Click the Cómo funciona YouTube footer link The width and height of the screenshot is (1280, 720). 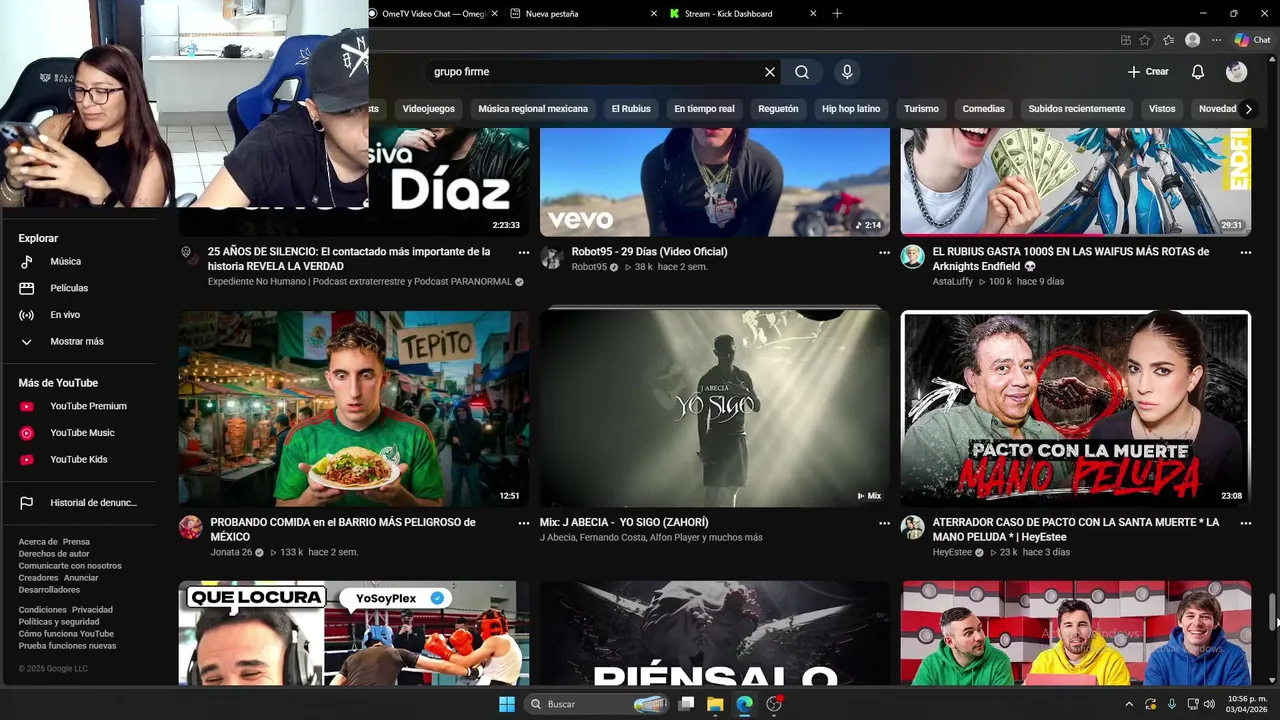pos(66,634)
